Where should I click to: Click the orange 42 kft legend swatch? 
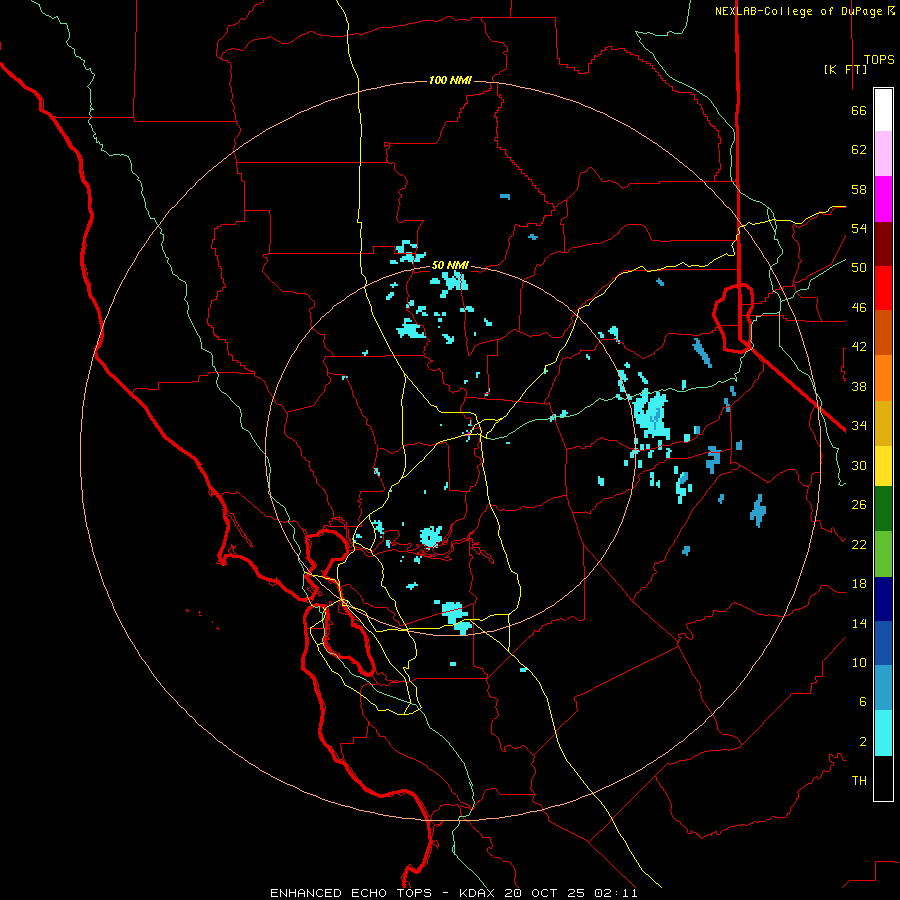coord(883,378)
